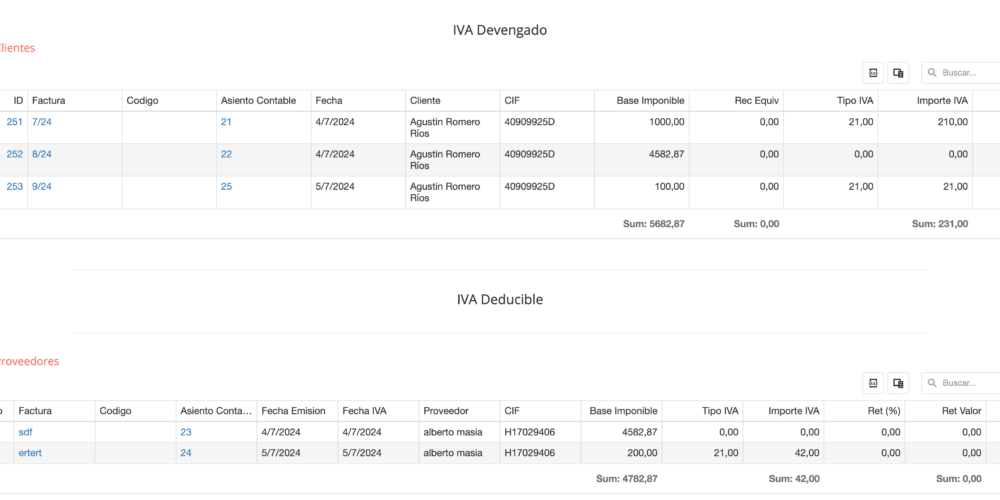Click the IVA Deducible heading

500,300
